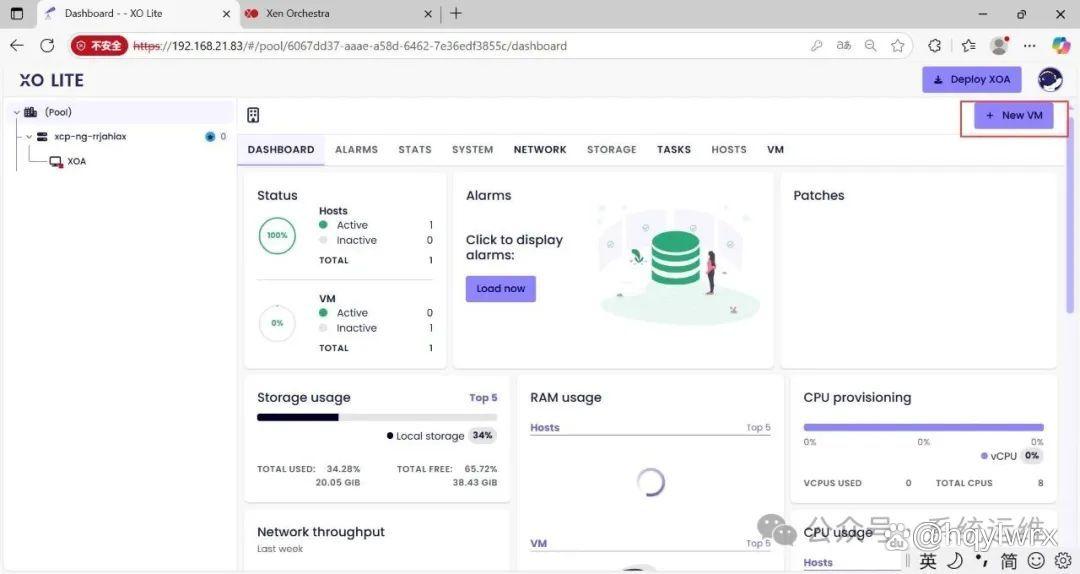The image size is (1080, 574).
Task: Switch to the Xen Orchestra browser tab
Action: pos(339,14)
